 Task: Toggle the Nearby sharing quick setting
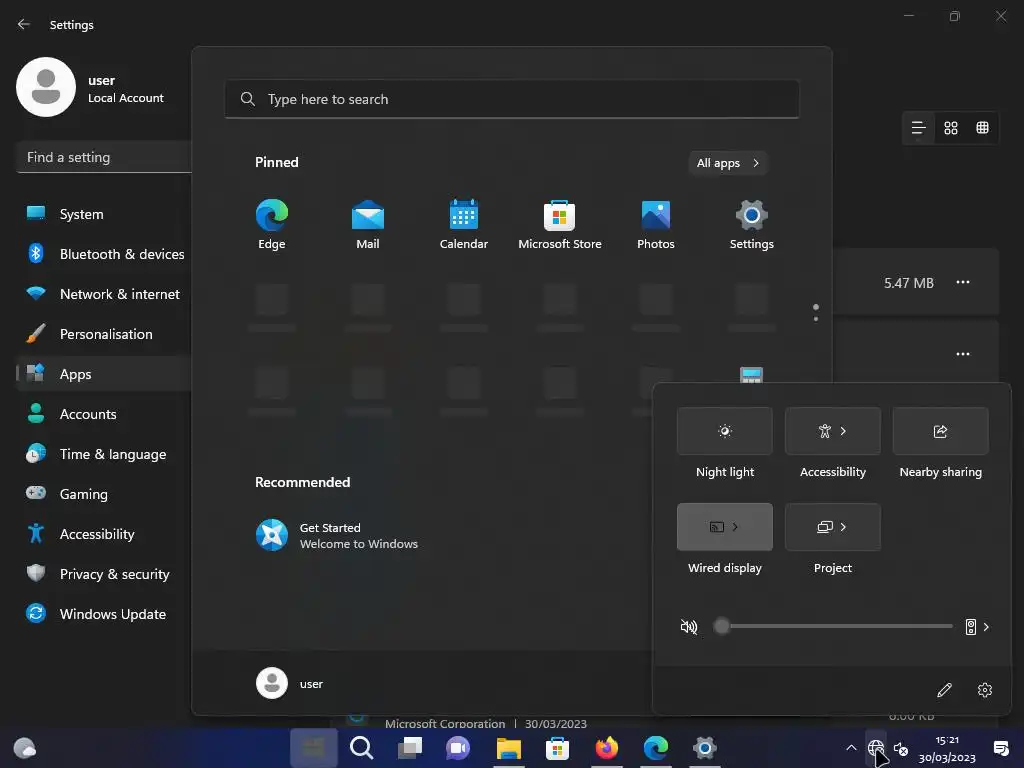(x=940, y=431)
